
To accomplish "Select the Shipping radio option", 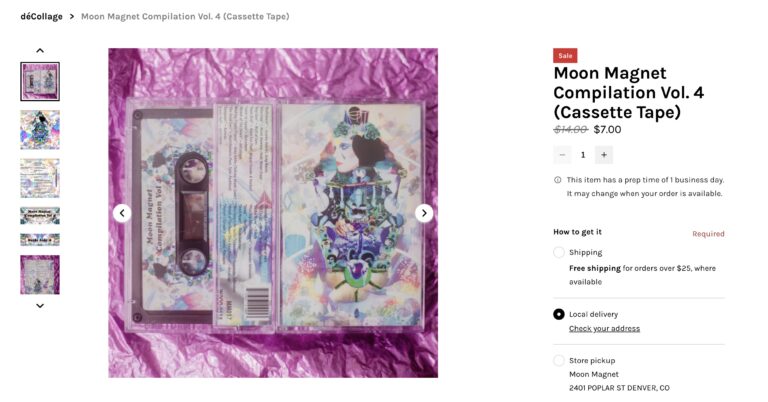I will pyautogui.click(x=559, y=252).
